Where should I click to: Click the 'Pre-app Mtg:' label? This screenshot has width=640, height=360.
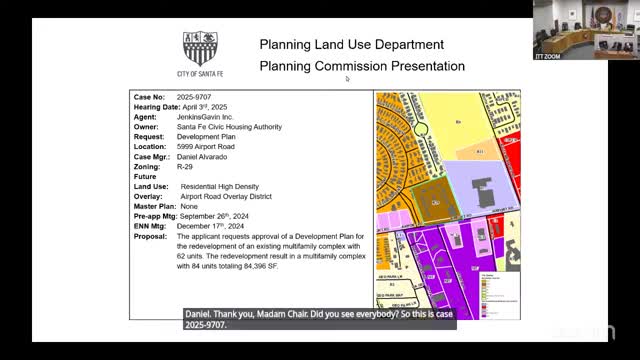pos(156,216)
